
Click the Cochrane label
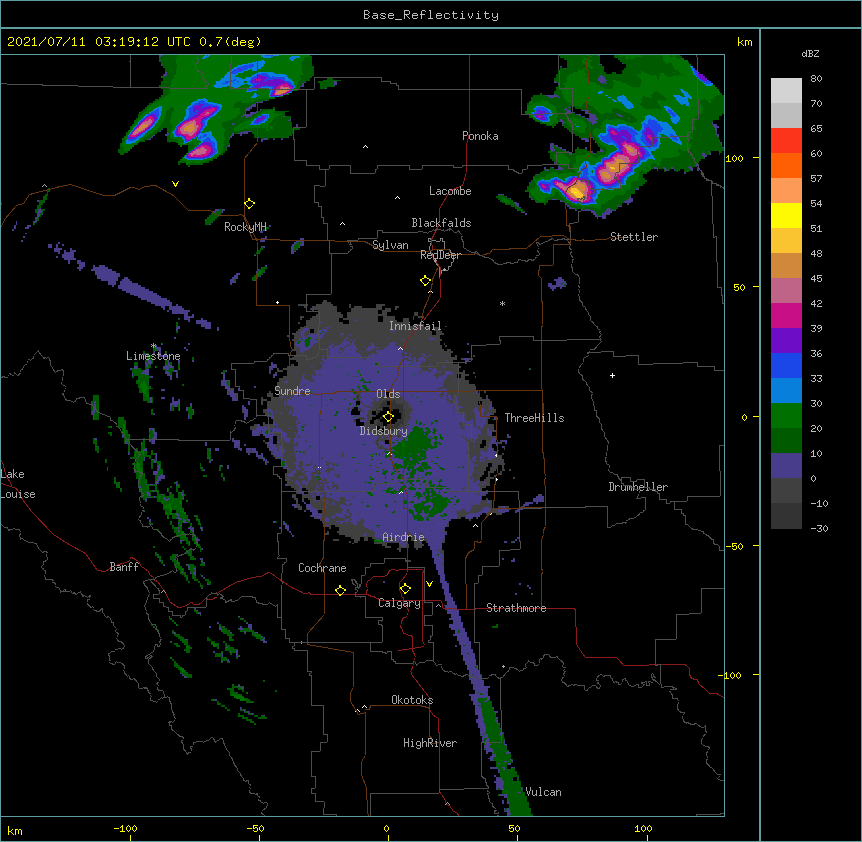coord(322,568)
